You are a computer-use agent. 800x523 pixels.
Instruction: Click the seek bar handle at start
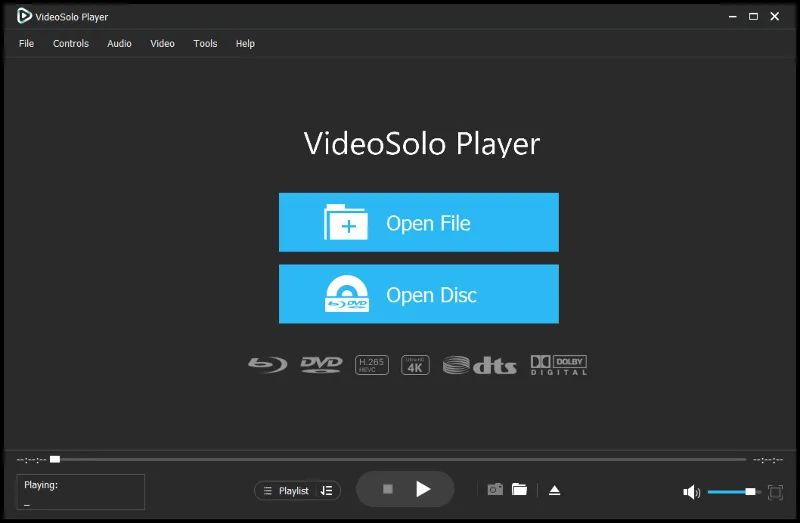coord(55,460)
